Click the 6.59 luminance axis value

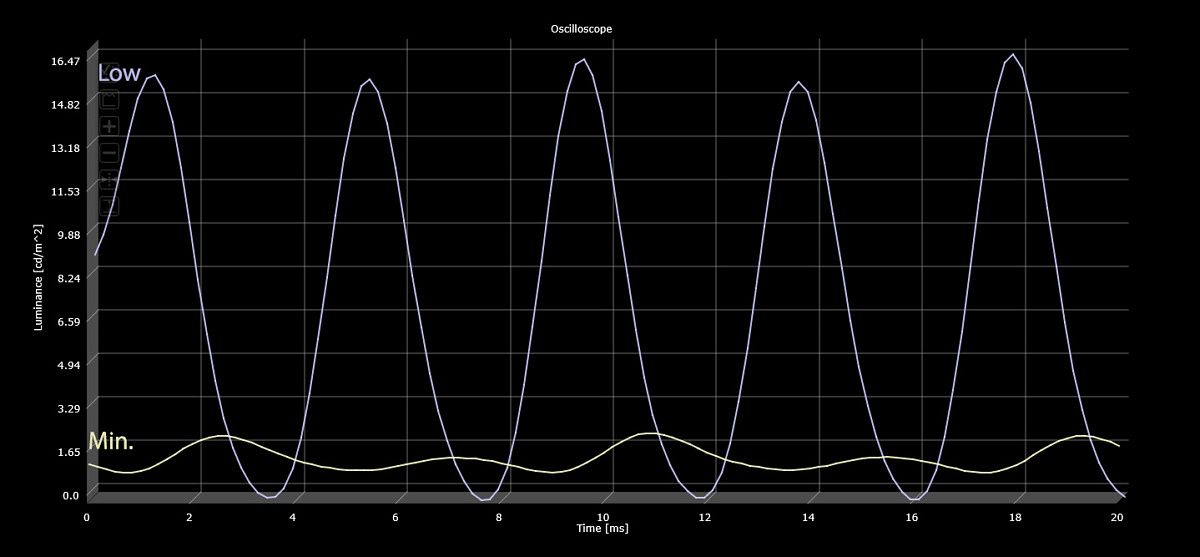[69, 321]
